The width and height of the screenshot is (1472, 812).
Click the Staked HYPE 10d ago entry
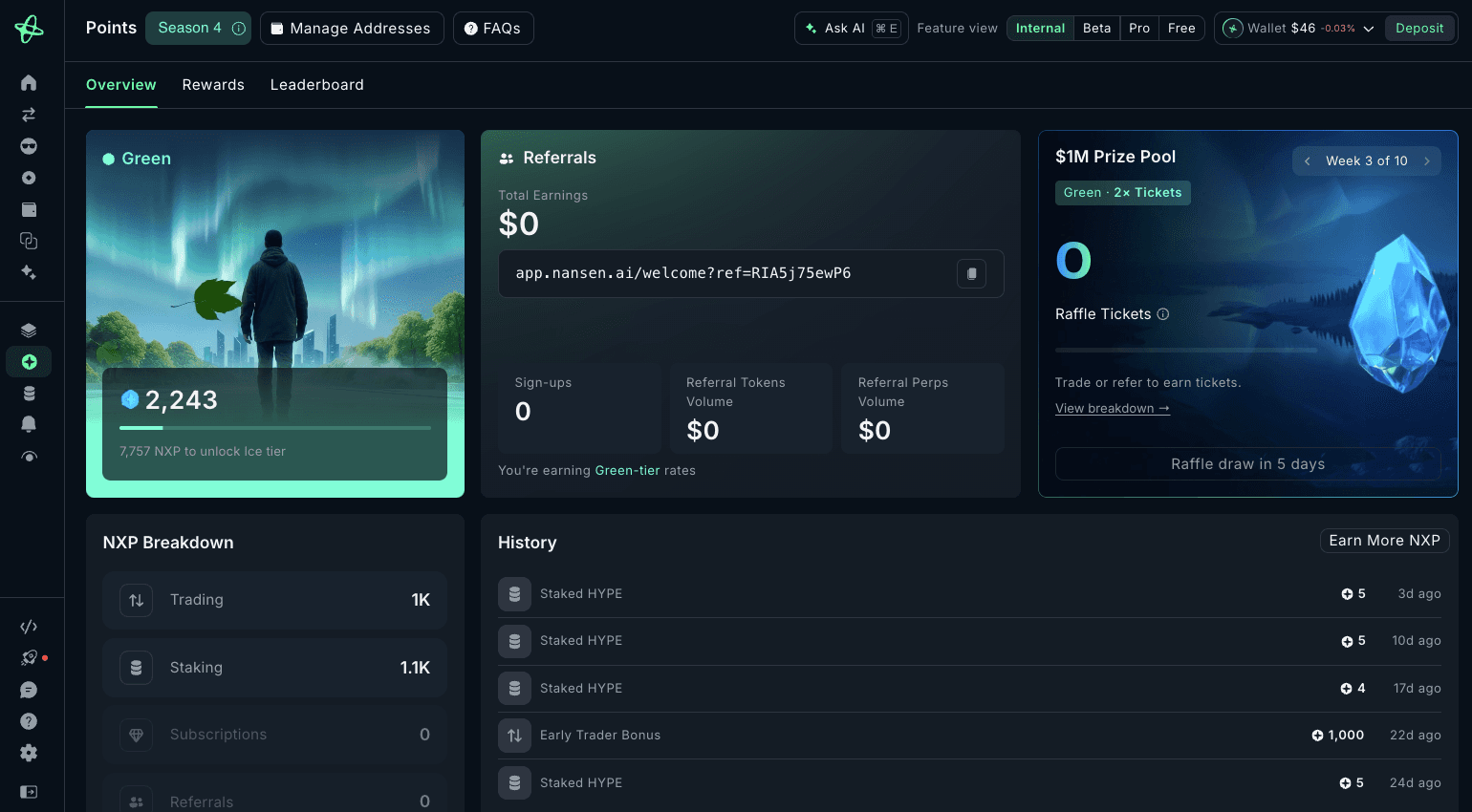969,641
